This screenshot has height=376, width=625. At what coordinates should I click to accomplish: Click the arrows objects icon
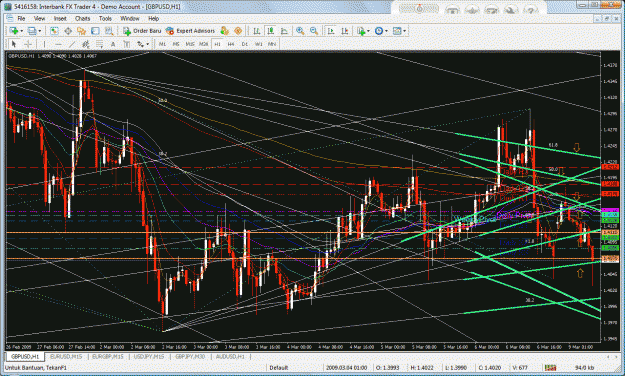pos(140,44)
